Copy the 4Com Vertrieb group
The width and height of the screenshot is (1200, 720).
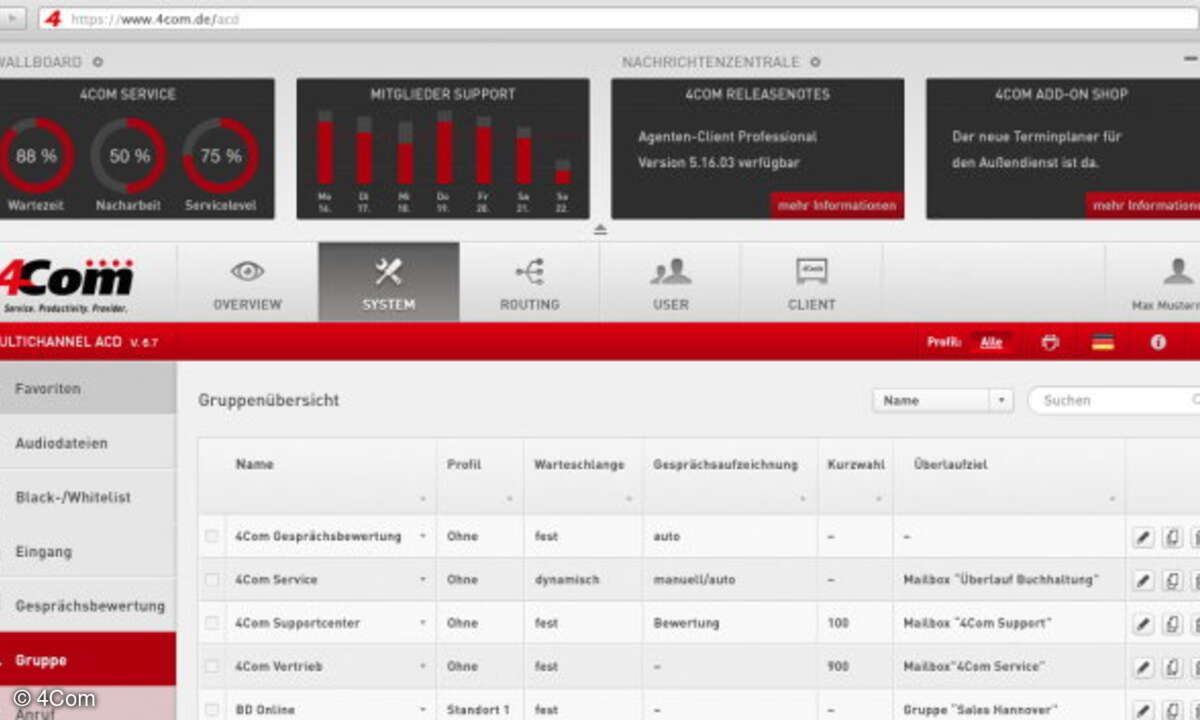point(1172,668)
